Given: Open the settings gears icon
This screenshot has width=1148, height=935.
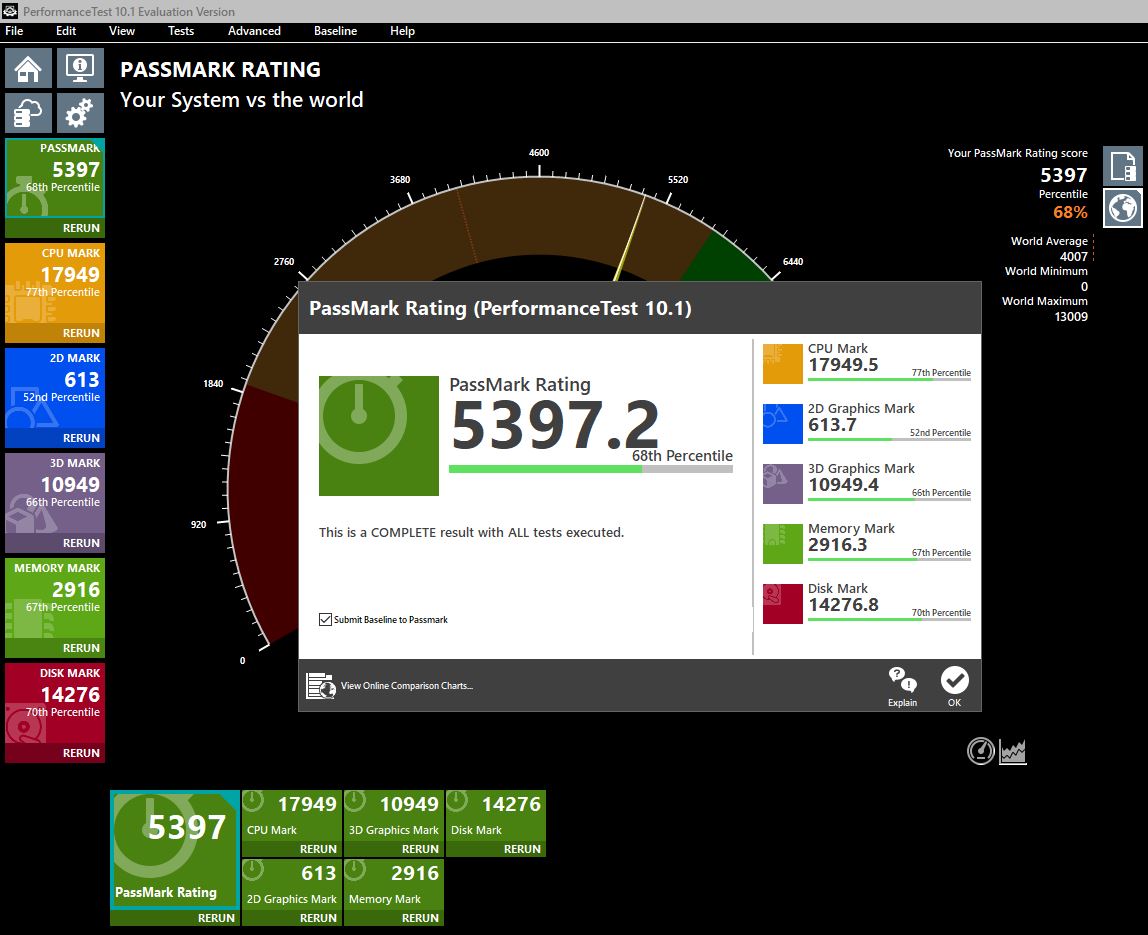Looking at the screenshot, I should (x=80, y=113).
